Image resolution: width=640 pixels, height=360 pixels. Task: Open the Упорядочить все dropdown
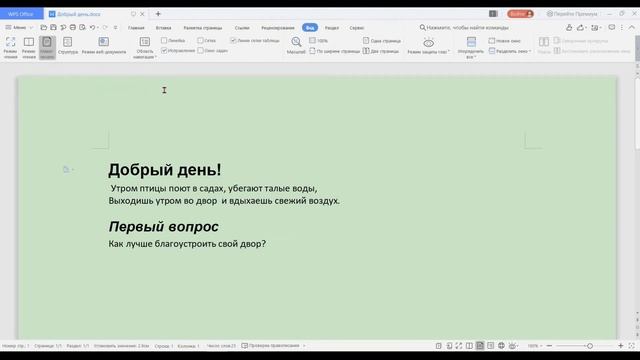click(471, 47)
